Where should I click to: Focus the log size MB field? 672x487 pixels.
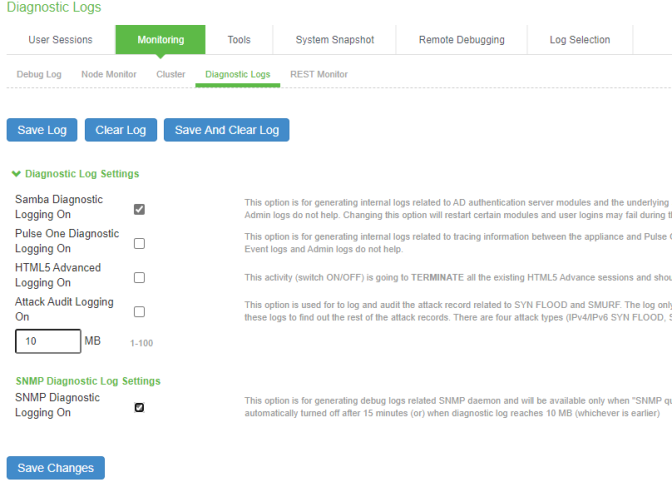tap(48, 341)
